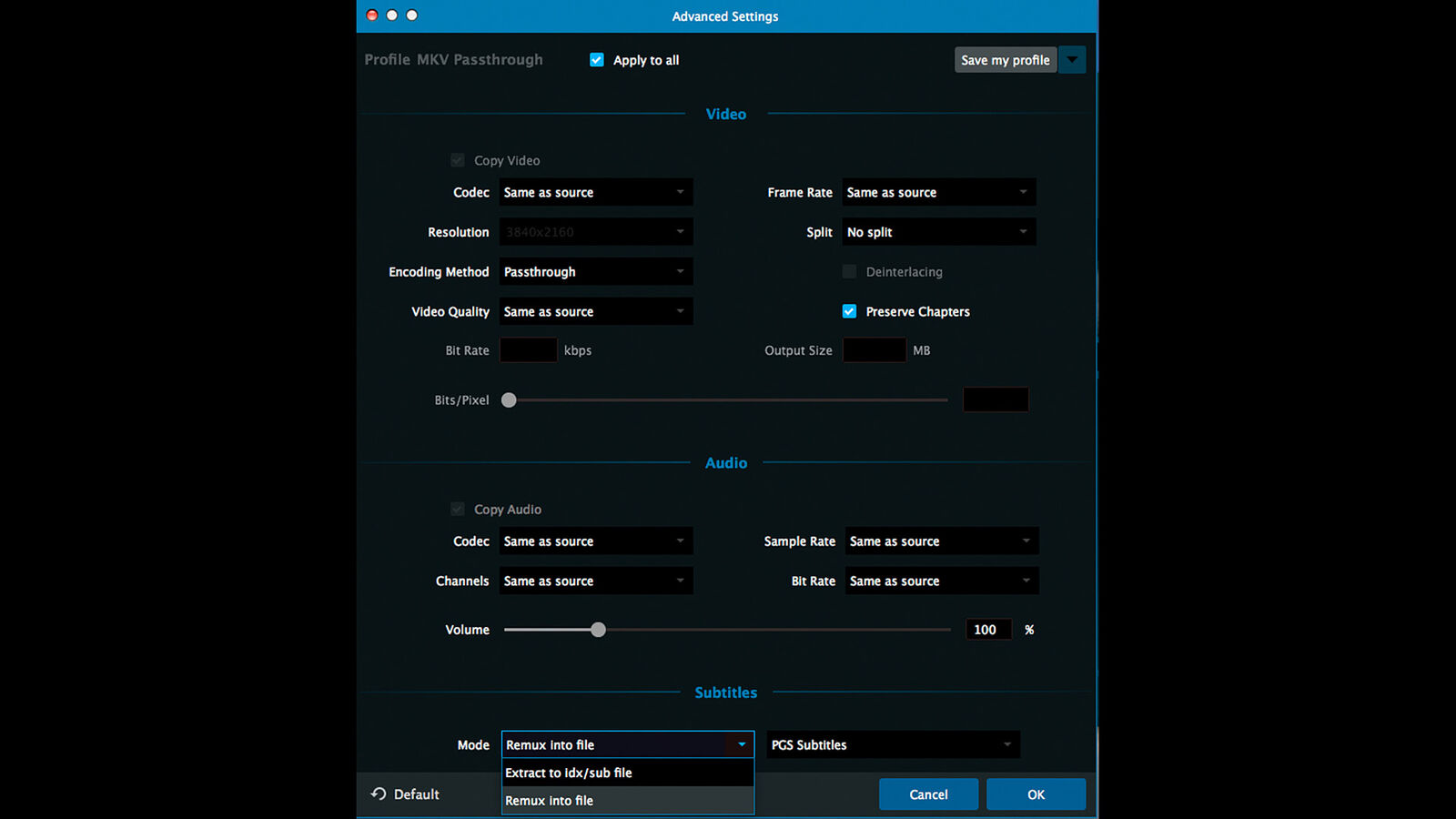
Task: Expand the Audio Channels dropdown
Action: click(x=595, y=581)
